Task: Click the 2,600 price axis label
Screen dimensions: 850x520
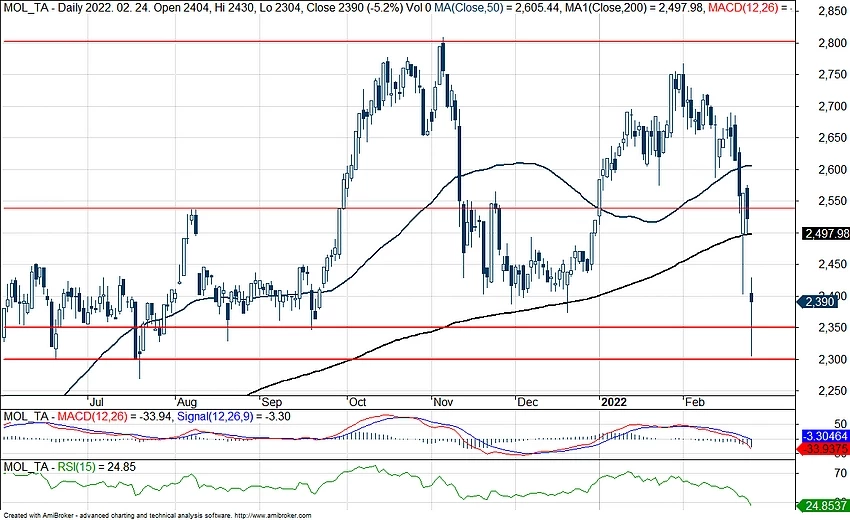Action: click(x=832, y=170)
